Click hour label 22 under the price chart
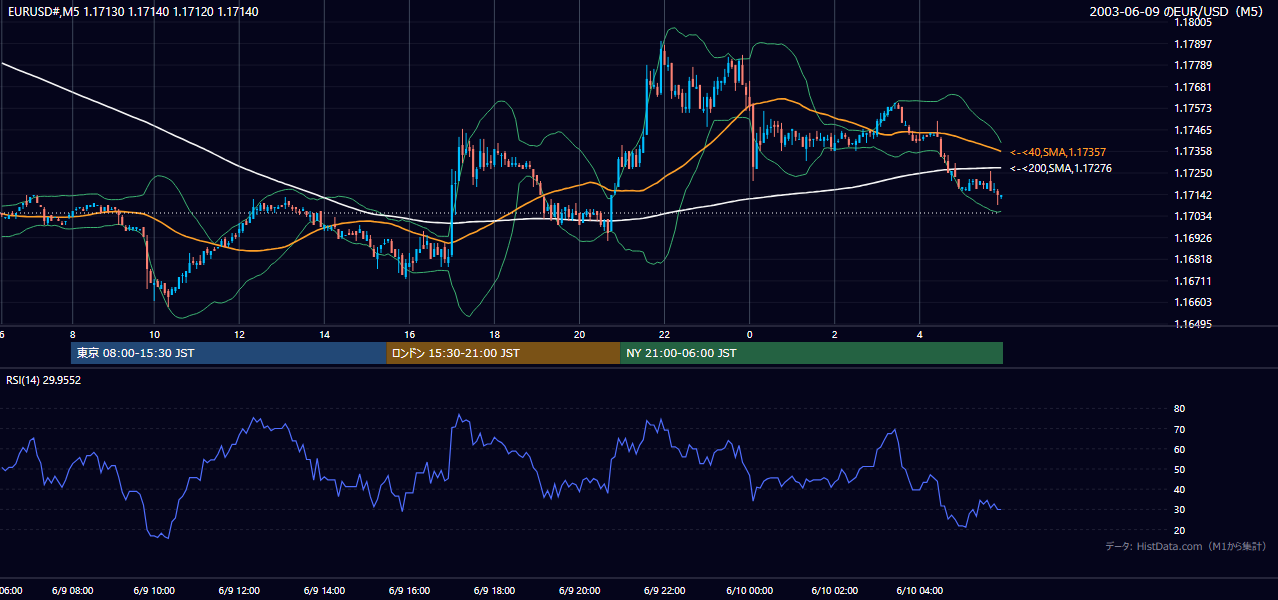The width and height of the screenshot is (1278, 600). click(x=664, y=334)
